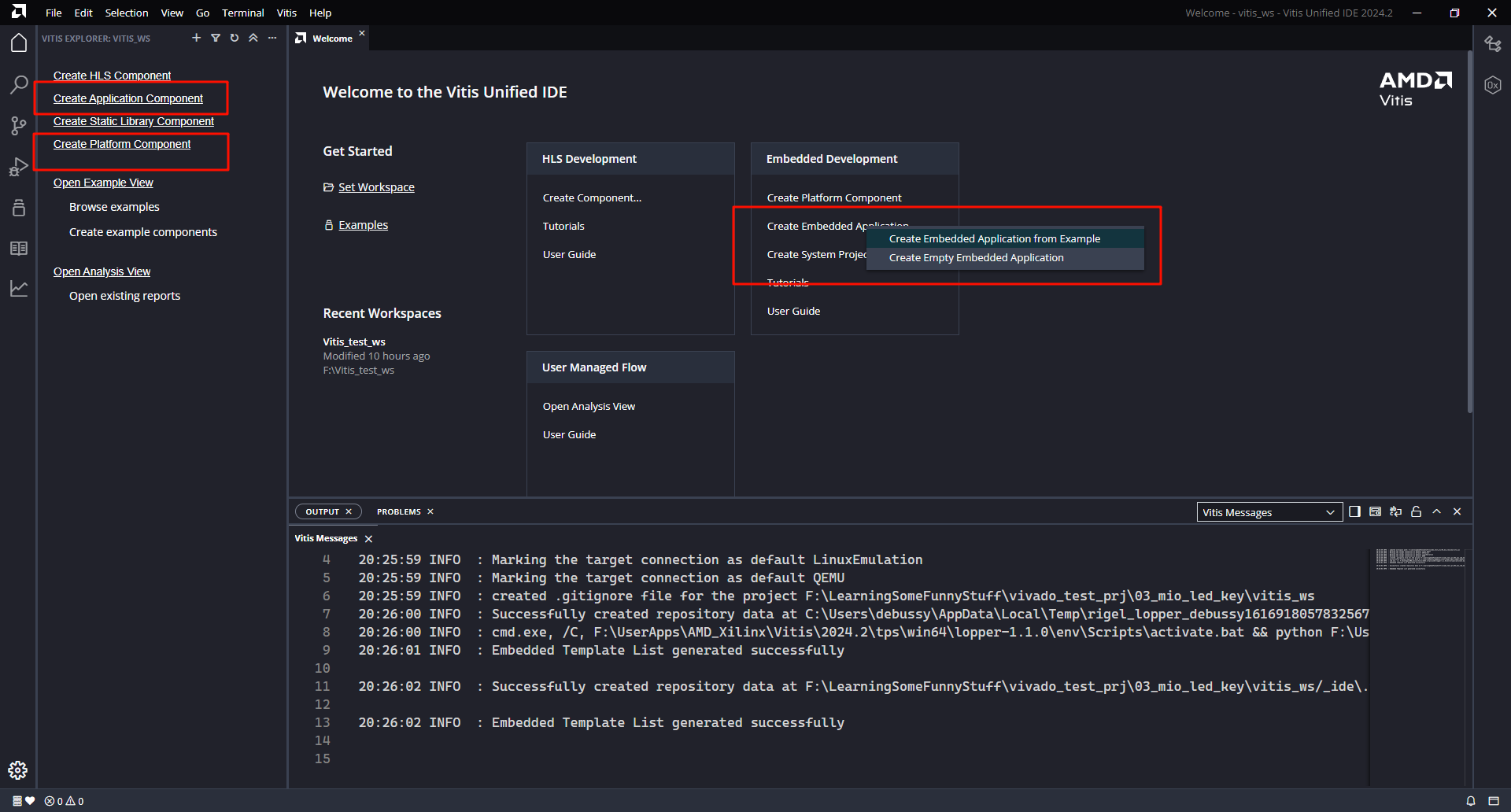Open User Guide under Embedded Development
The width and height of the screenshot is (1511, 812).
point(793,311)
